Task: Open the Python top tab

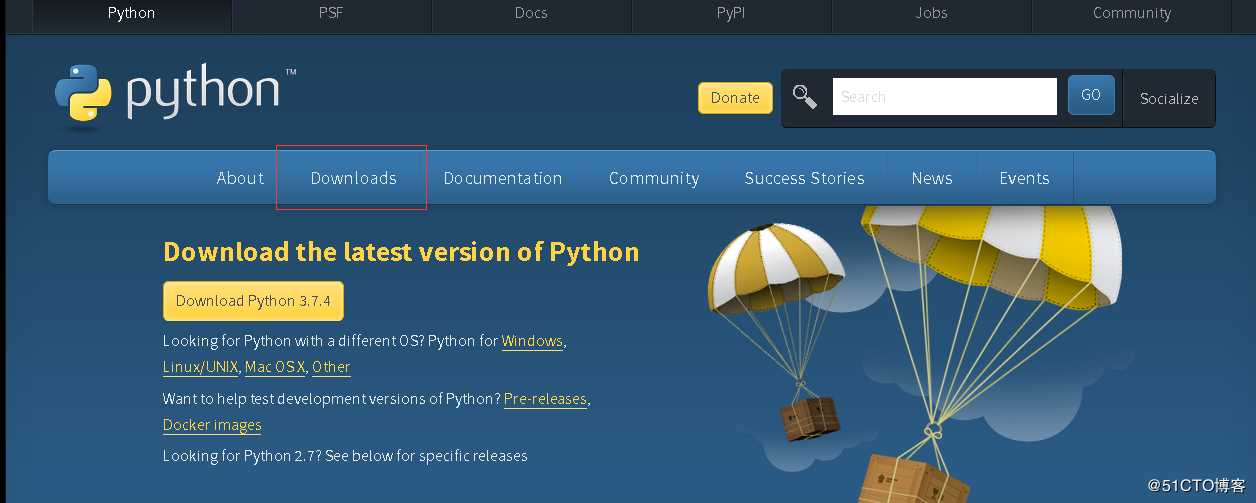Action: (132, 14)
